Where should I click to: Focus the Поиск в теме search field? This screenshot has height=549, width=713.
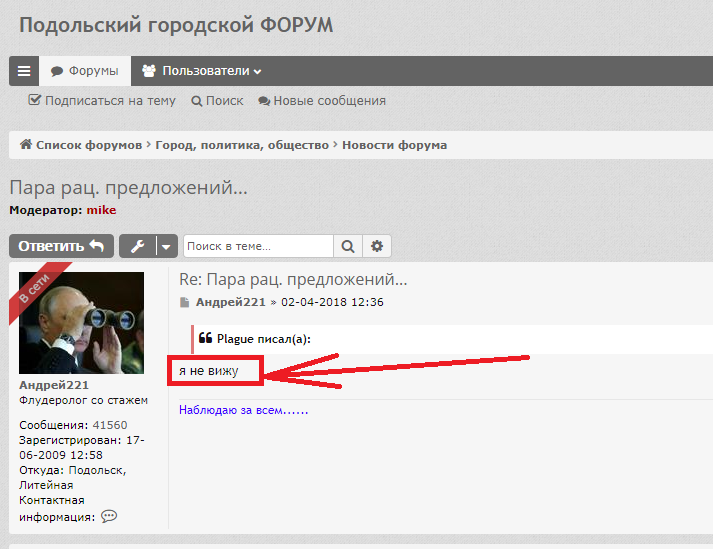[258, 246]
